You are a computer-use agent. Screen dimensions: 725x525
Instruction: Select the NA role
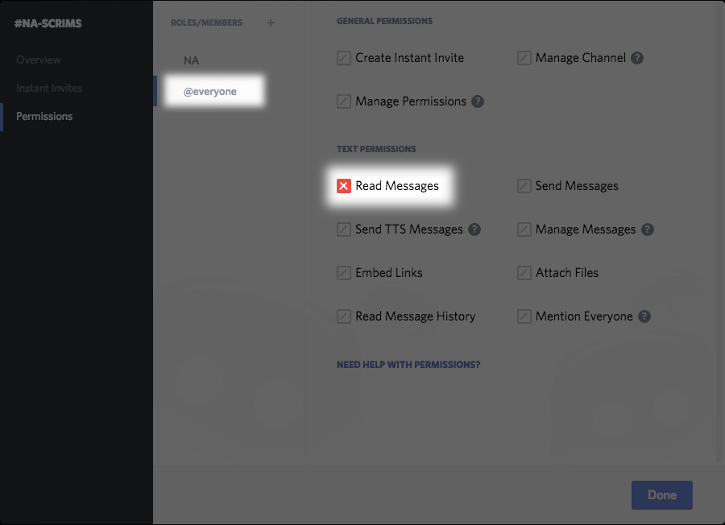pos(191,61)
